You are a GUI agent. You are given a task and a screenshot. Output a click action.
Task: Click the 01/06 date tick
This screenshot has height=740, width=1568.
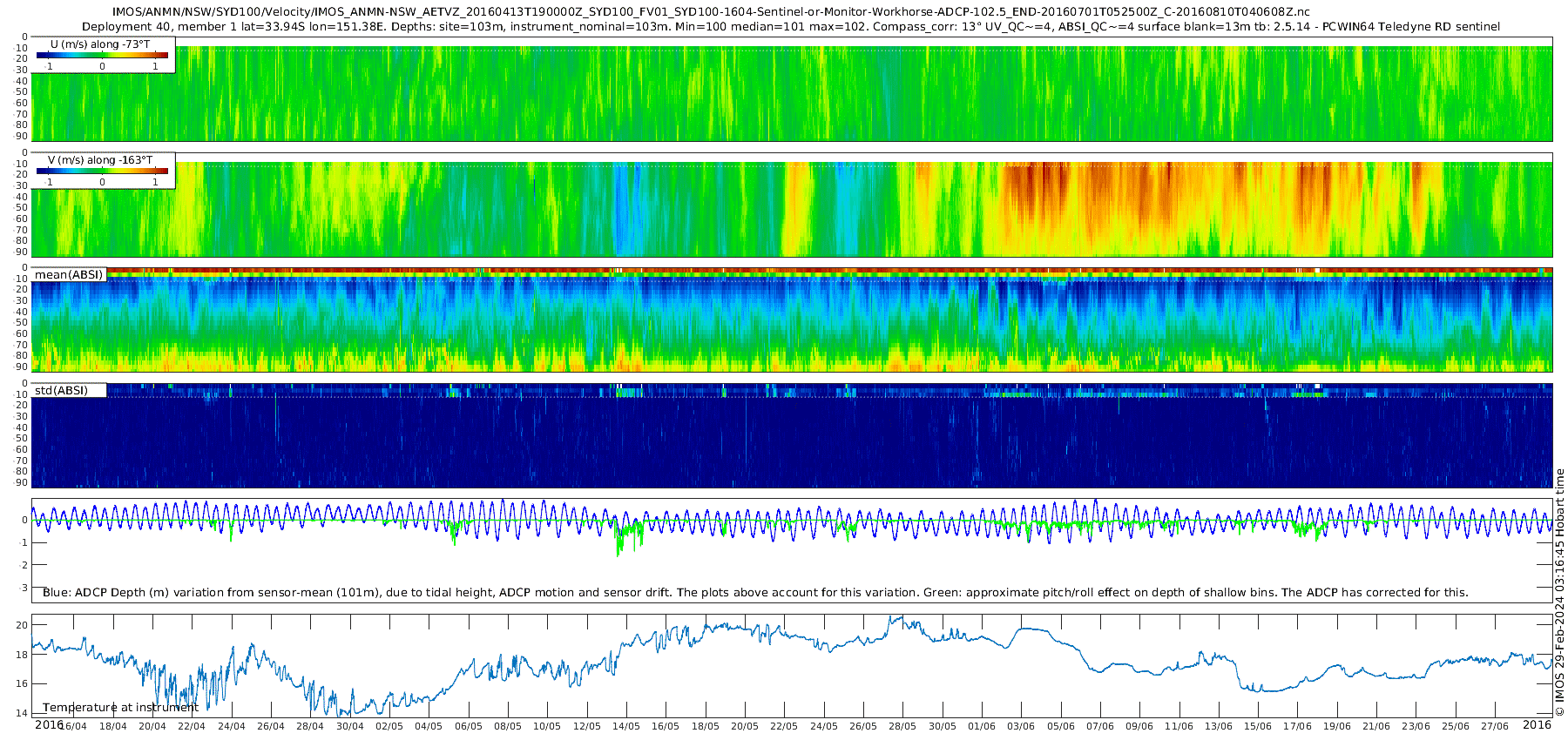tap(982, 726)
